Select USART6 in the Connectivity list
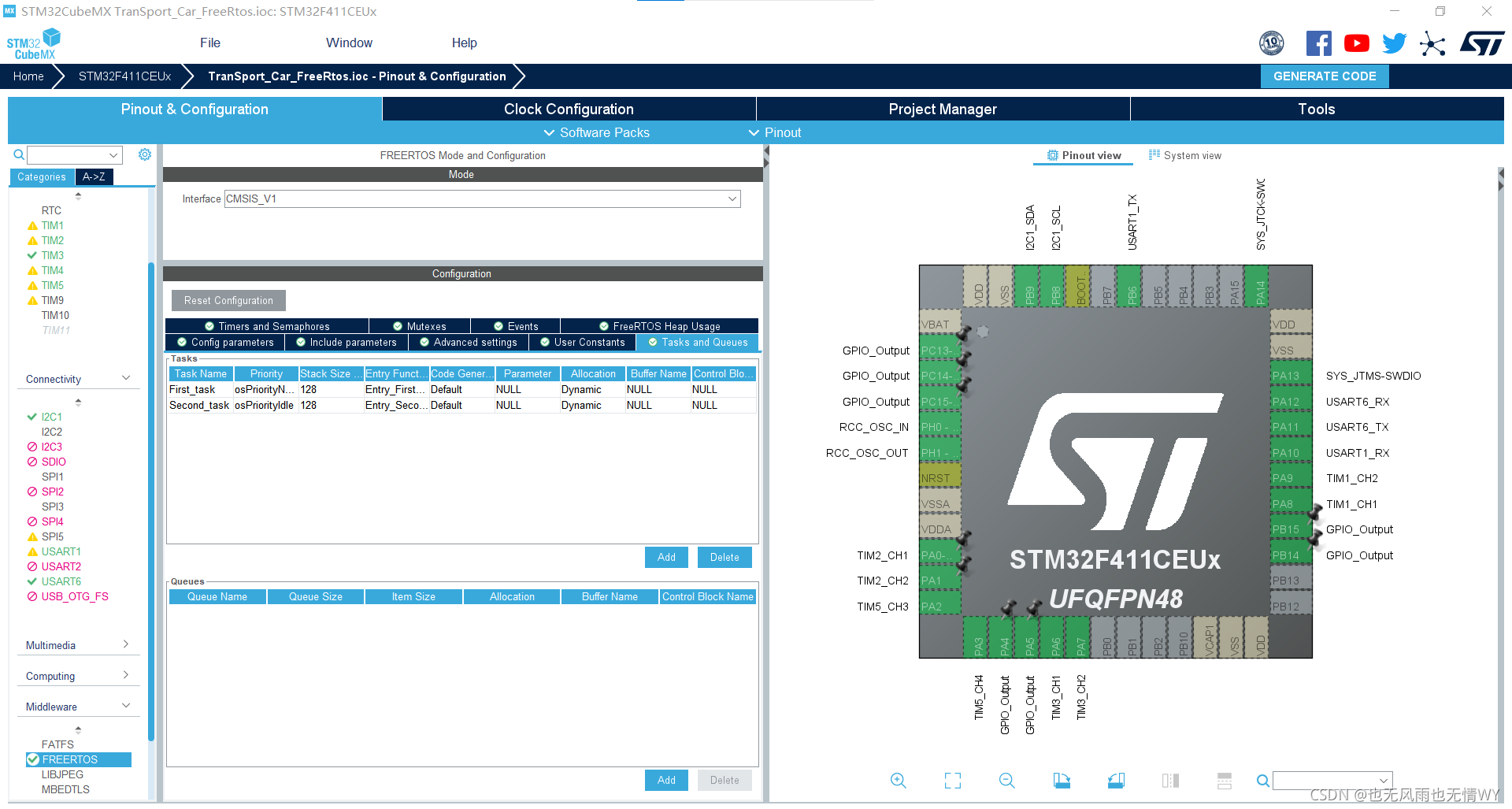1512x809 pixels. point(61,581)
